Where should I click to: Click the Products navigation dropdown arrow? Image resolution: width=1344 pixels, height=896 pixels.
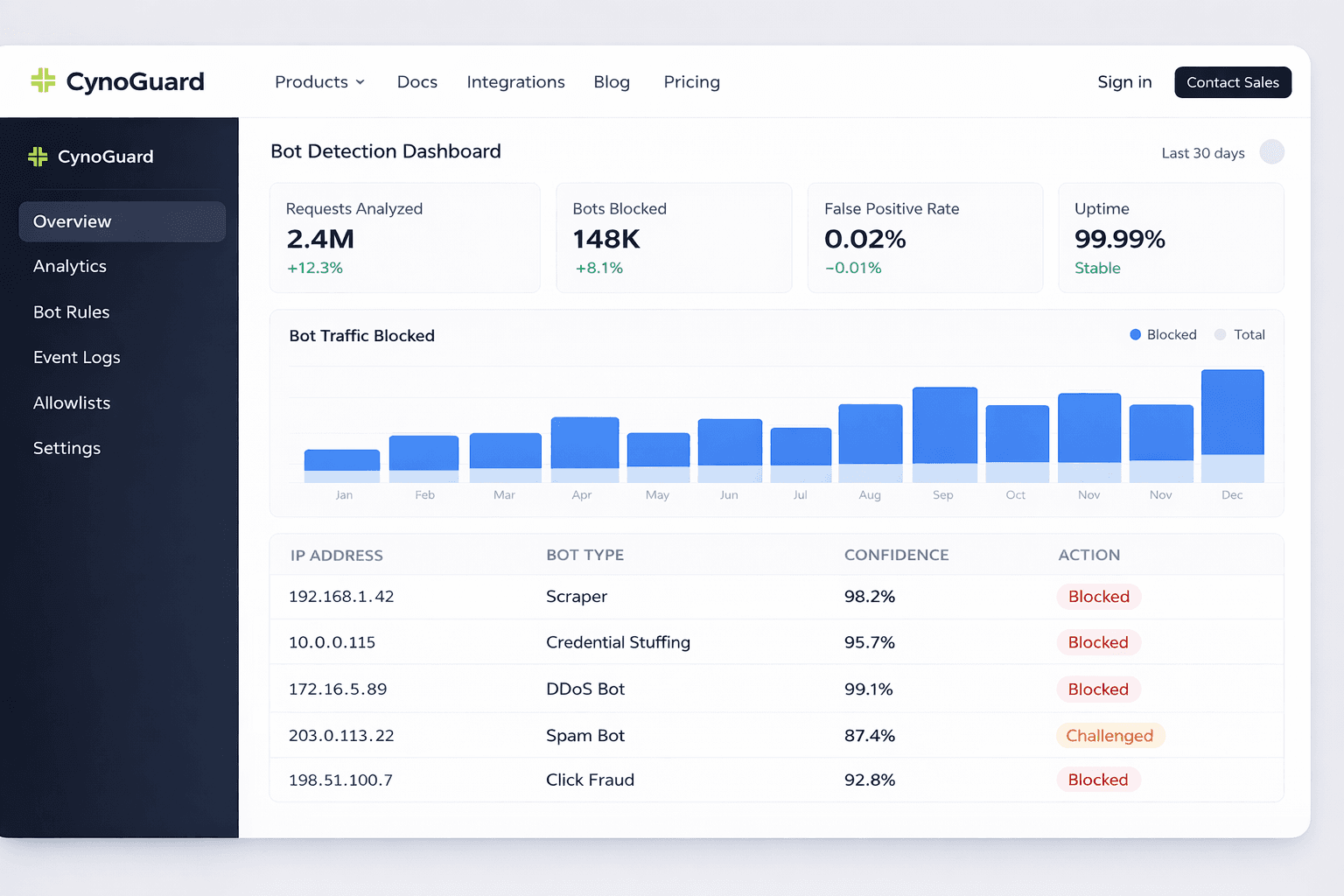(x=360, y=82)
